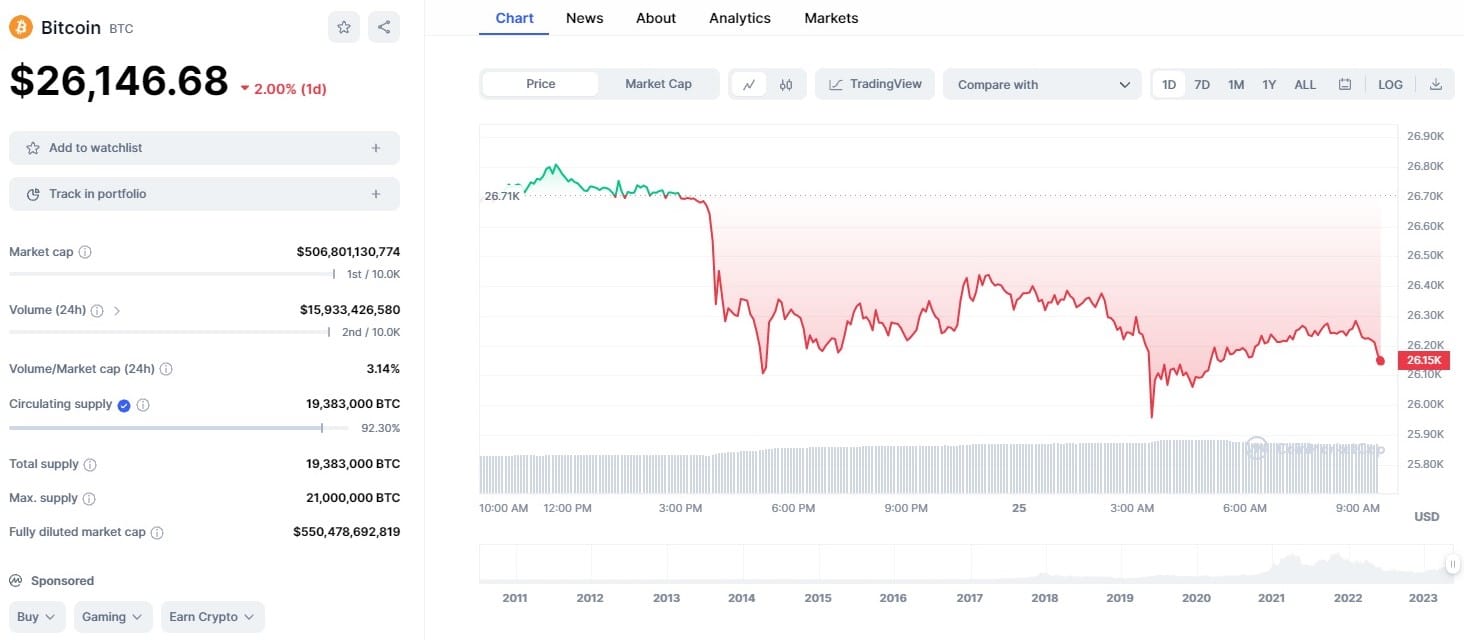The height and width of the screenshot is (640, 1464).
Task: Download chart data with the download icon
Action: pos(1435,85)
